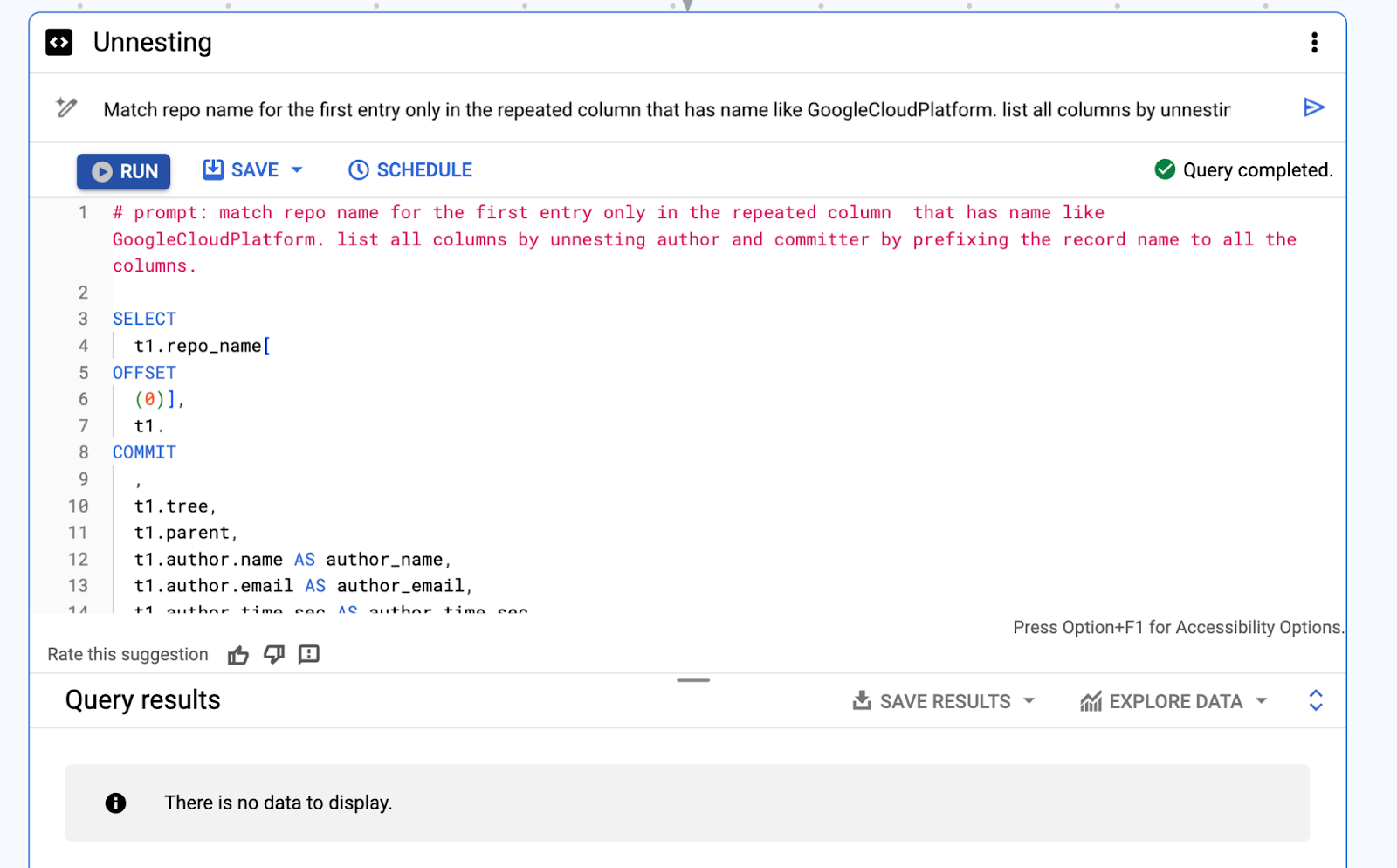Screen dimensions: 1397x868
Task: Click the Accessibility Options hint text
Action: pos(1179,627)
